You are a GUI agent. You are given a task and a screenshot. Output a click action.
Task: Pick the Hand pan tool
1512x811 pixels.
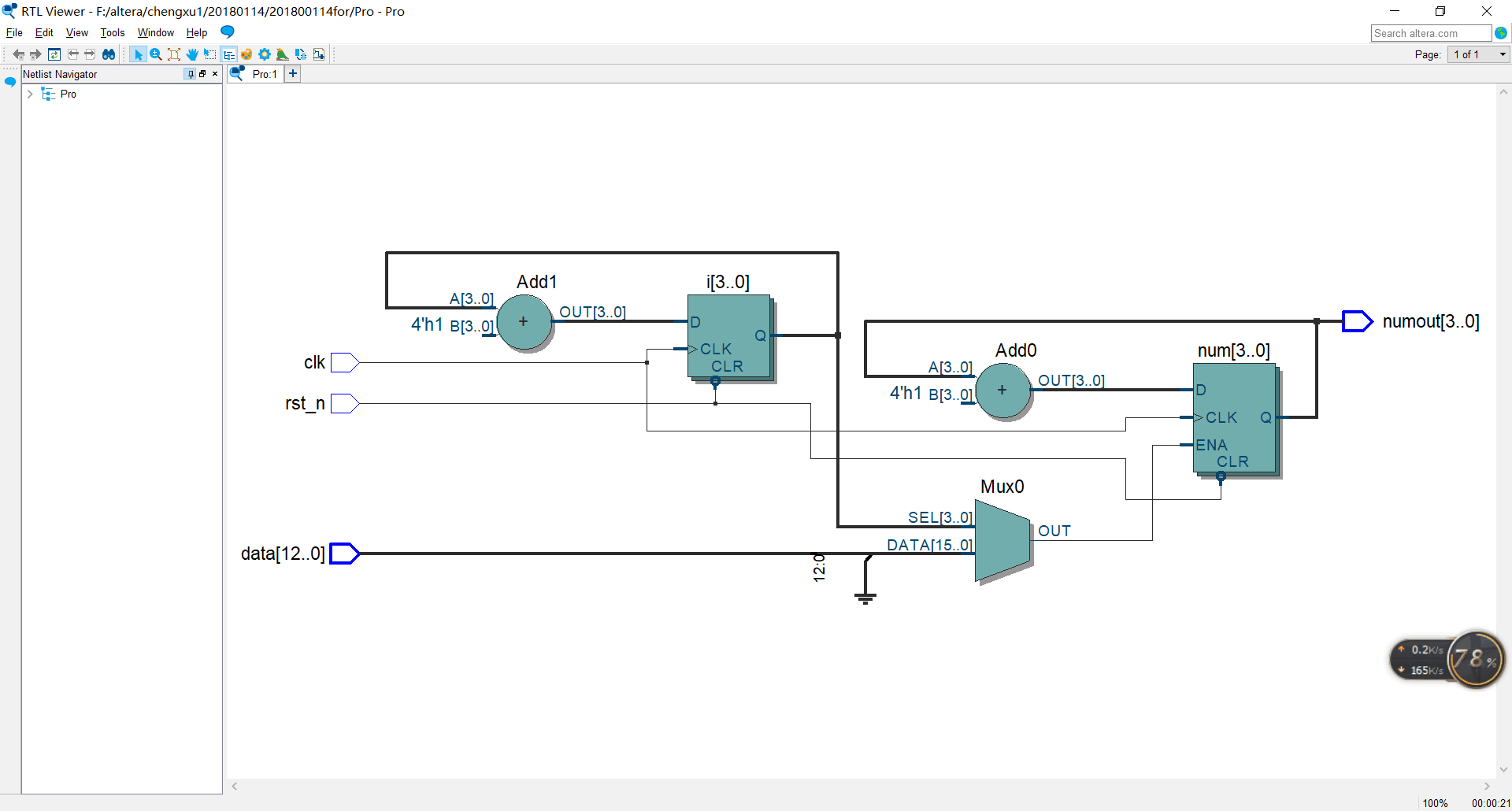192,54
